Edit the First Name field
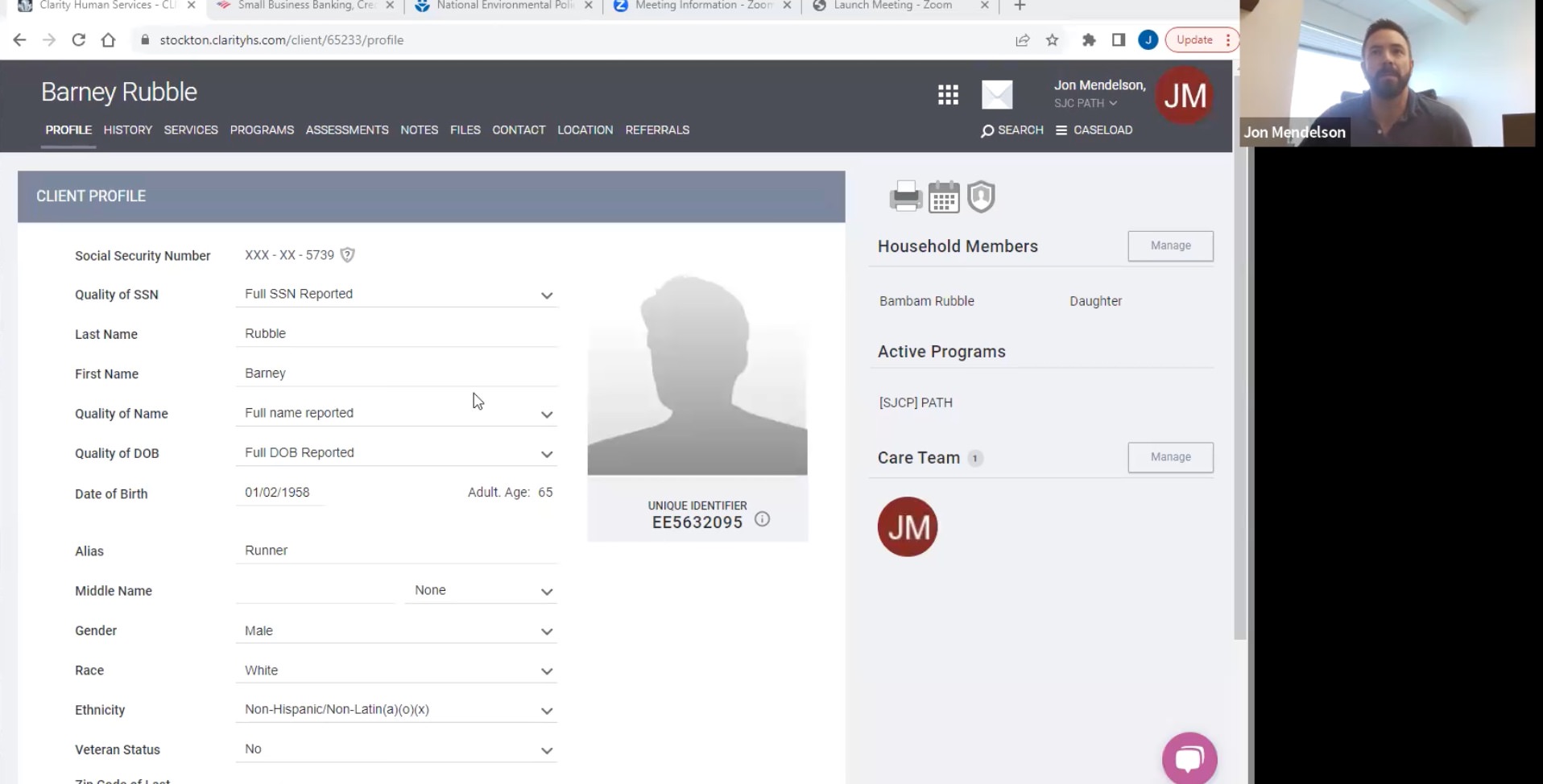 pyautogui.click(x=396, y=373)
